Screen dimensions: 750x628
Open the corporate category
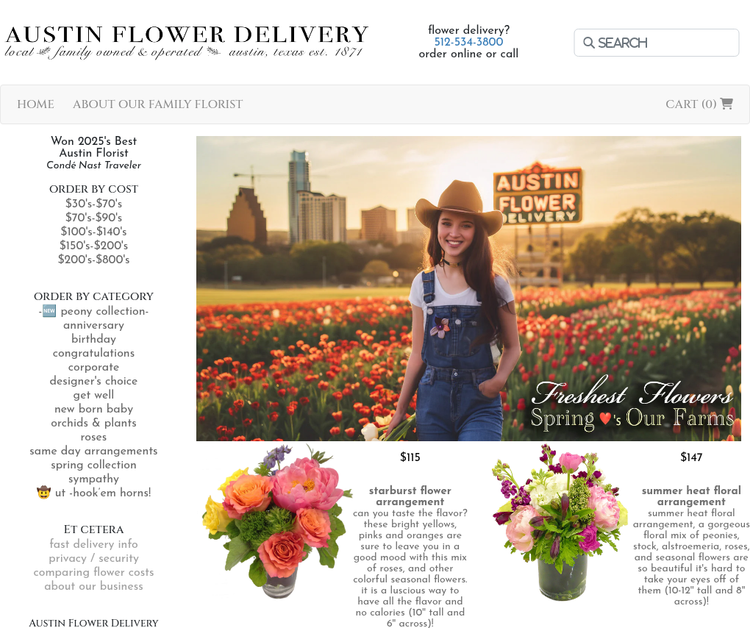[94, 367]
